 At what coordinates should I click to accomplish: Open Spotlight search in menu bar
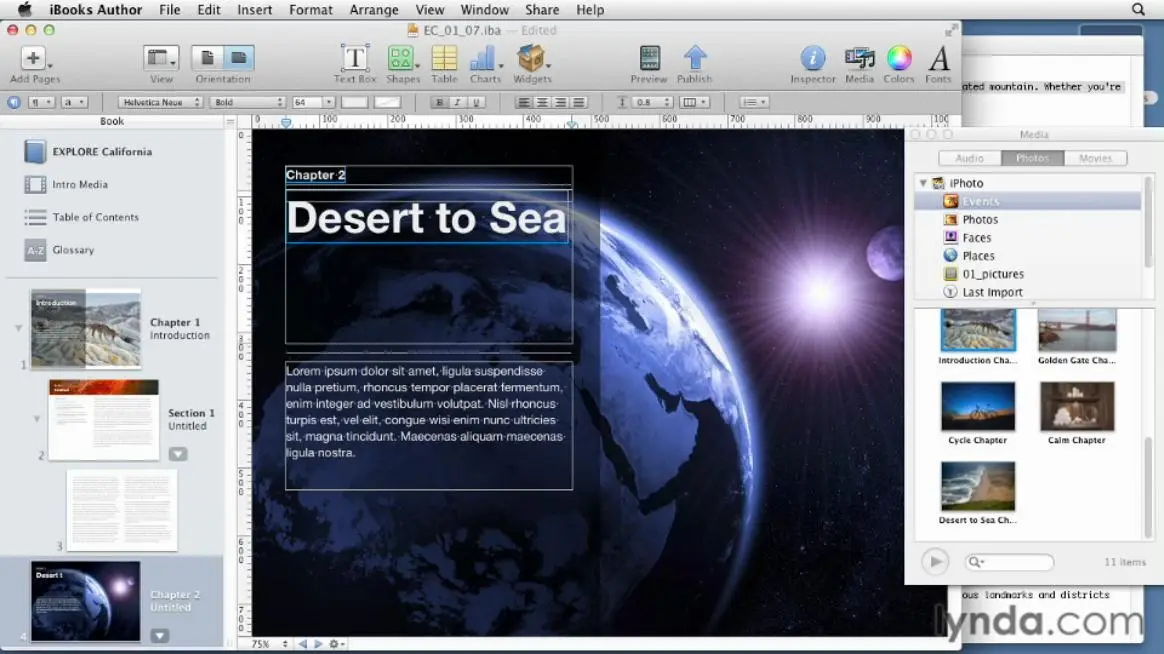(x=1138, y=10)
